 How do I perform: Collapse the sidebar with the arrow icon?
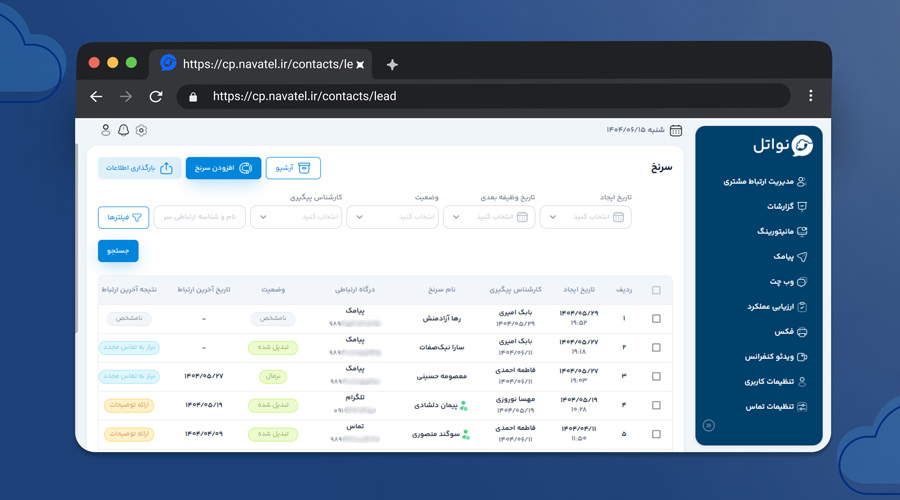(x=709, y=425)
